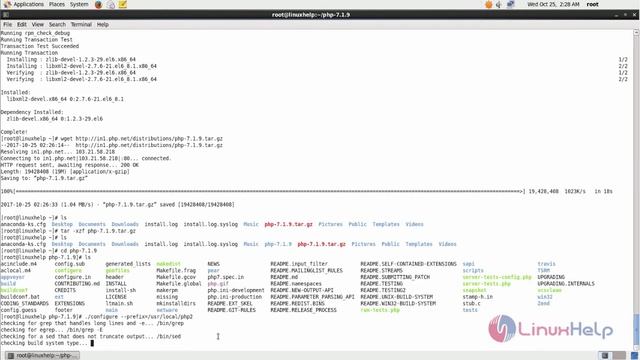Open the Places menu
The image size is (640, 360).
(57, 4)
